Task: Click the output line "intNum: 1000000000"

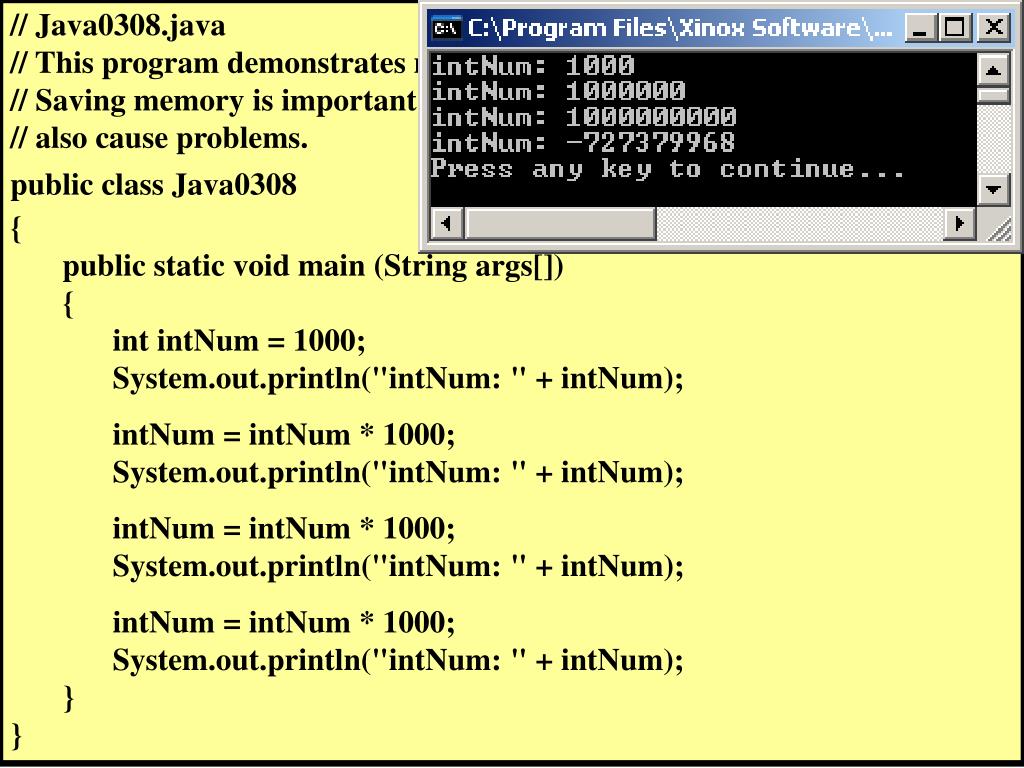Action: tap(583, 117)
